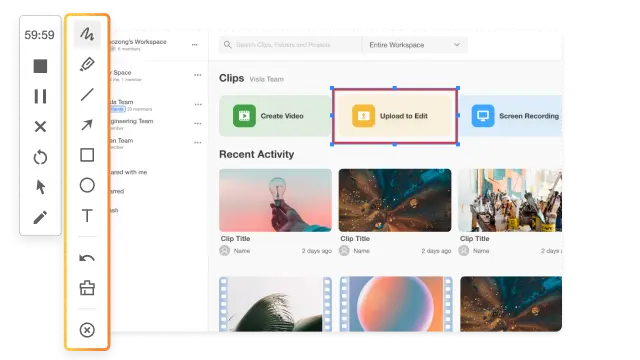Select the arrow drawing tool
Image resolution: width=640 pixels, height=360 pixels.
point(87,125)
